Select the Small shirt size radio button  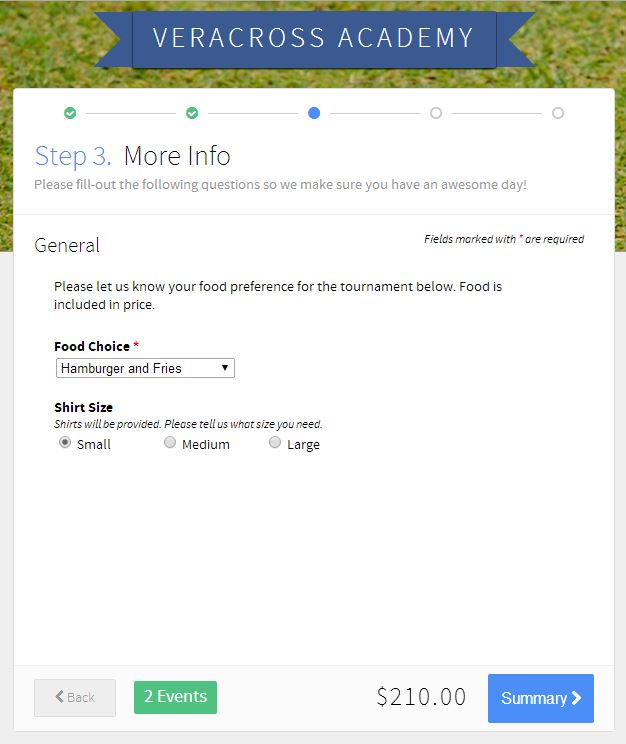(65, 443)
